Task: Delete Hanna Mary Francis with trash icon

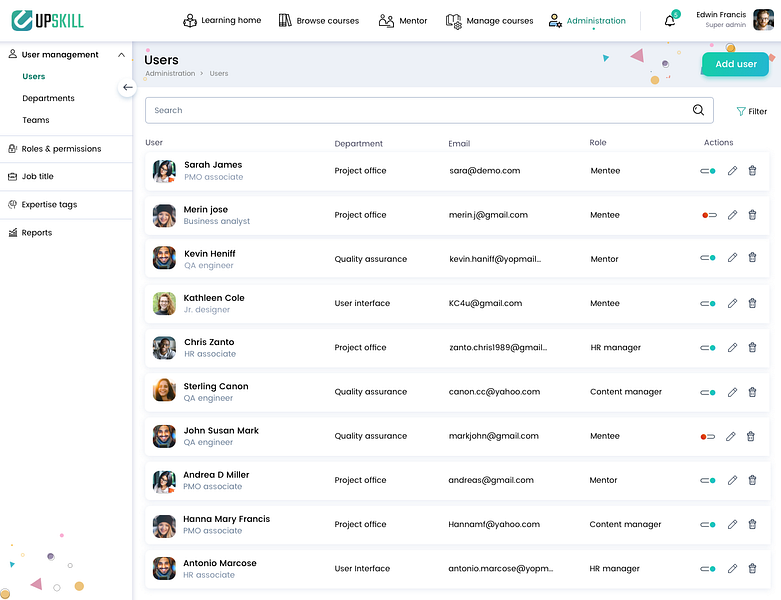Action: (x=752, y=524)
